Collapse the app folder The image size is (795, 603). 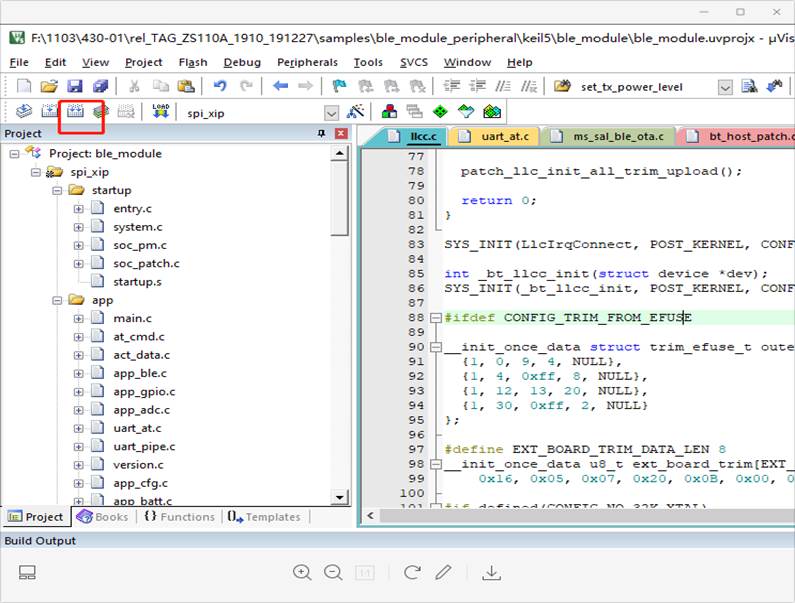pos(57,300)
